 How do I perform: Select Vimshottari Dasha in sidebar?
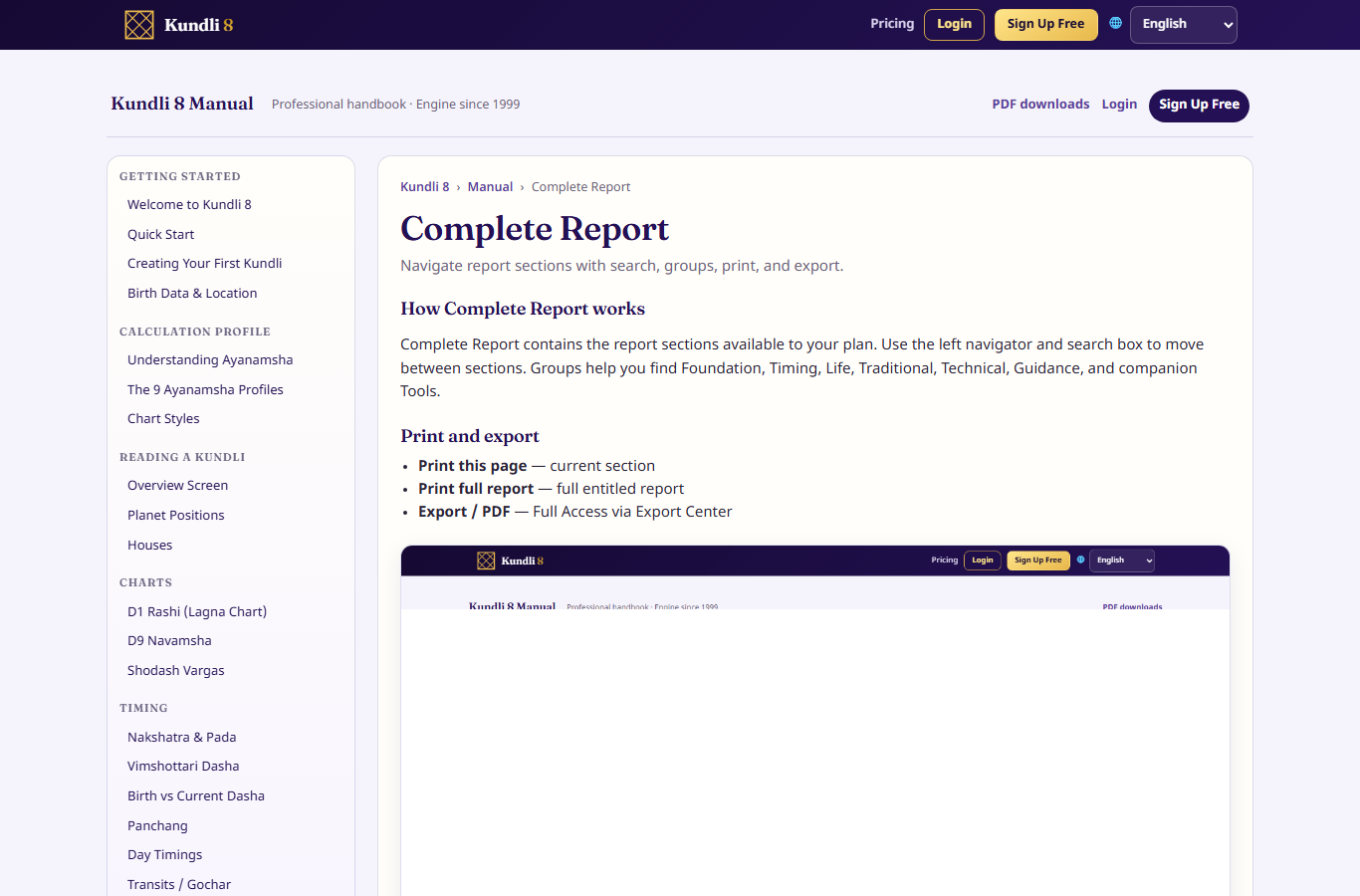pyautogui.click(x=183, y=767)
